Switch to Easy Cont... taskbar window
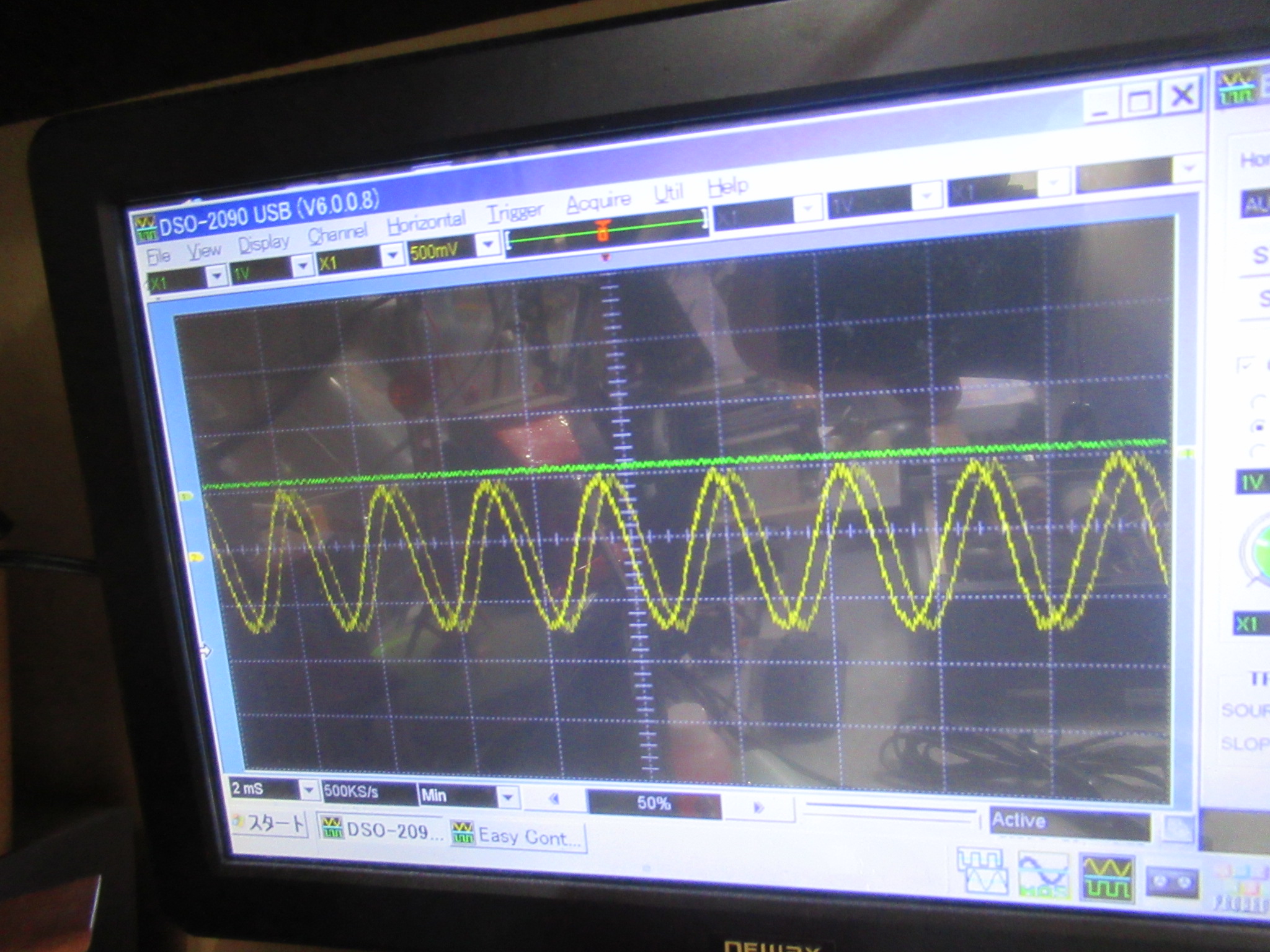The height and width of the screenshot is (952, 1270). (x=518, y=836)
